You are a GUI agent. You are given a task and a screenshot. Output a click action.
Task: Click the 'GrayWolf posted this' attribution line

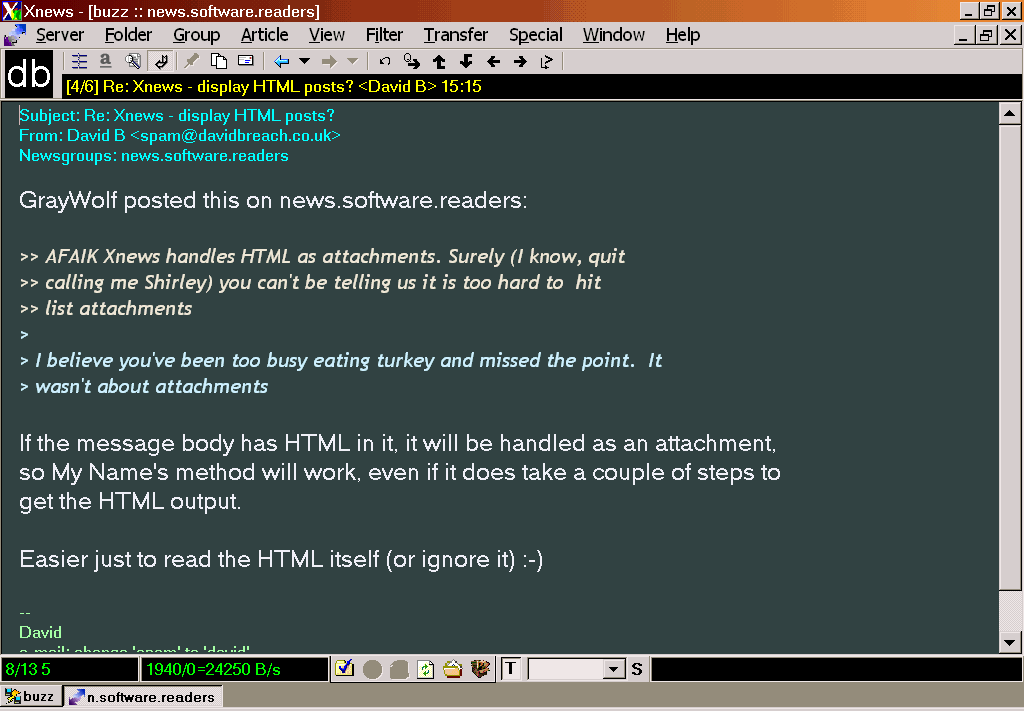coord(273,200)
